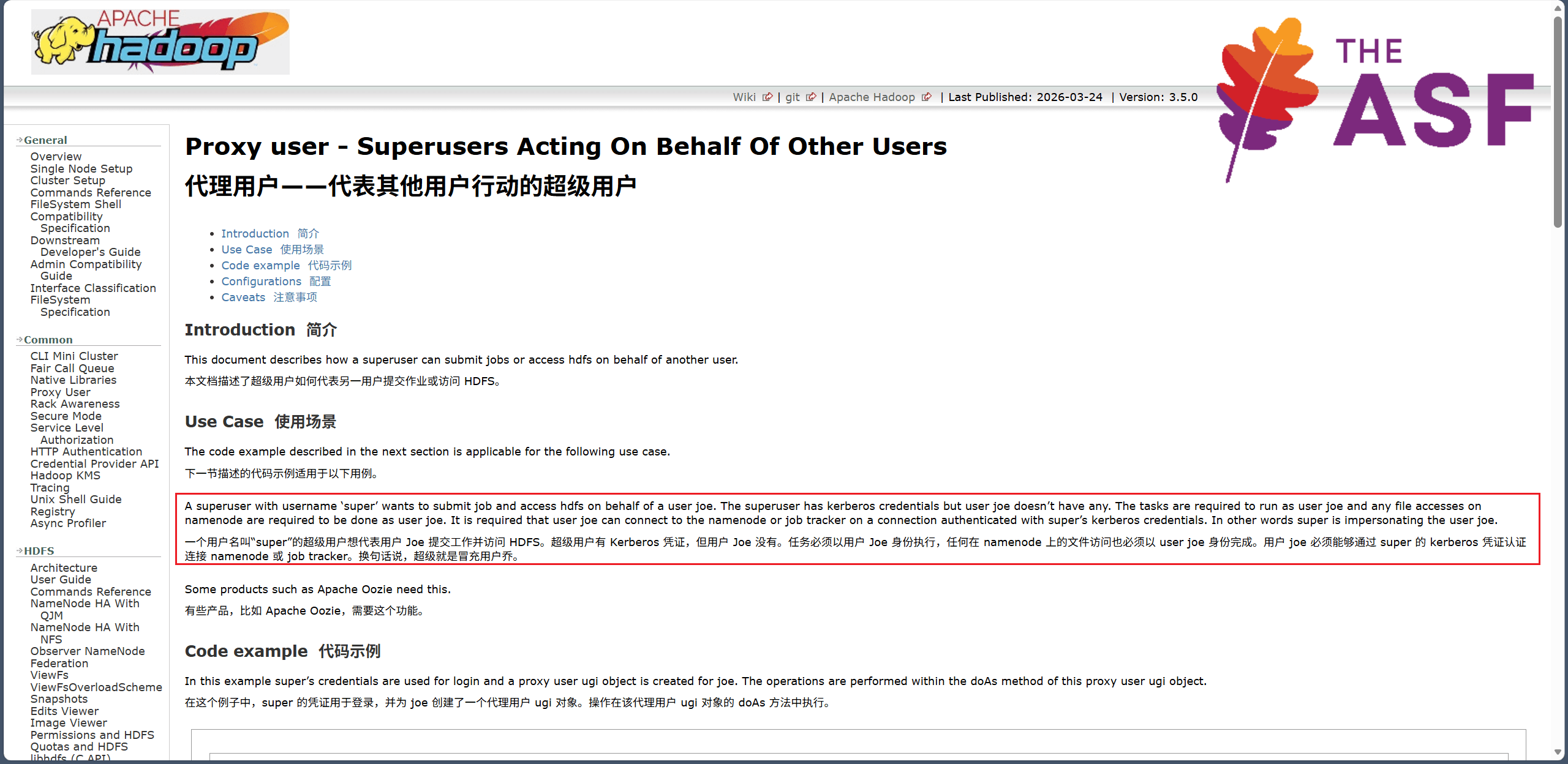Click the General section arrow icon
This screenshot has height=764, width=1568.
coord(20,140)
